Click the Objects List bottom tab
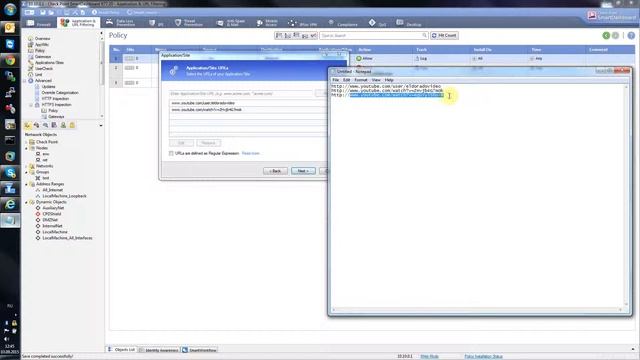 tap(121, 350)
